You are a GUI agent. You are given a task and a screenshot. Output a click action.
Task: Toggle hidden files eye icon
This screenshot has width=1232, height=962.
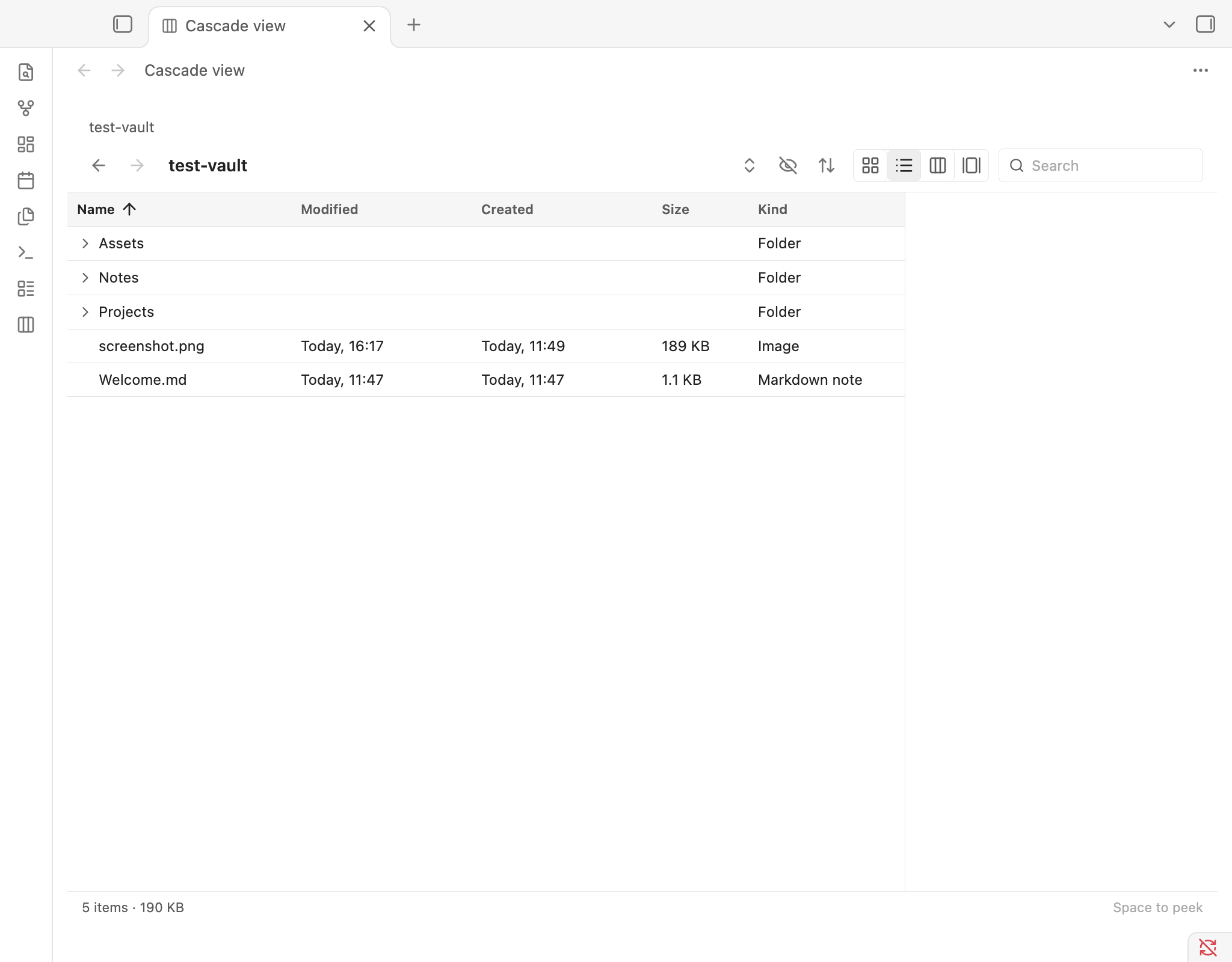coord(788,165)
